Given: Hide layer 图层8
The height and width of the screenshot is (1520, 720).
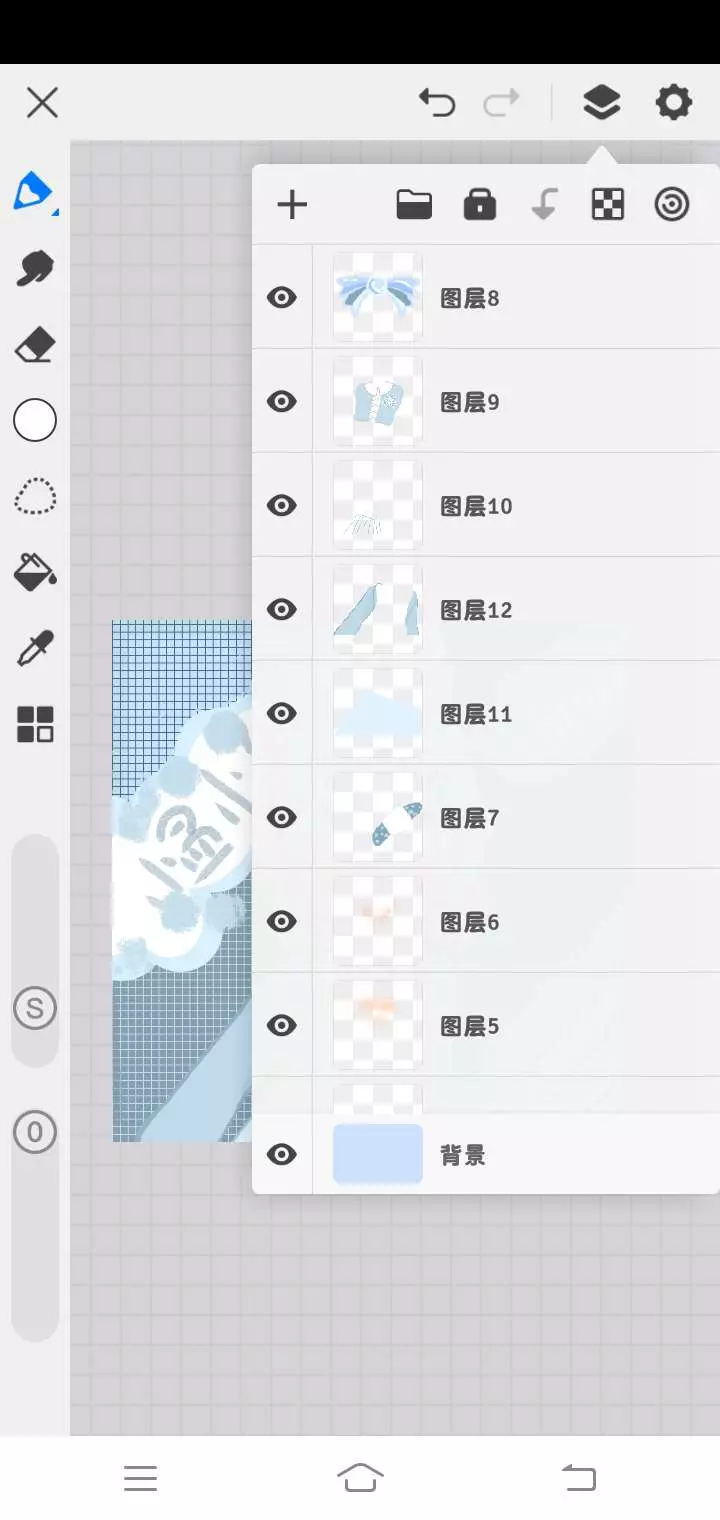Looking at the screenshot, I should (x=282, y=297).
